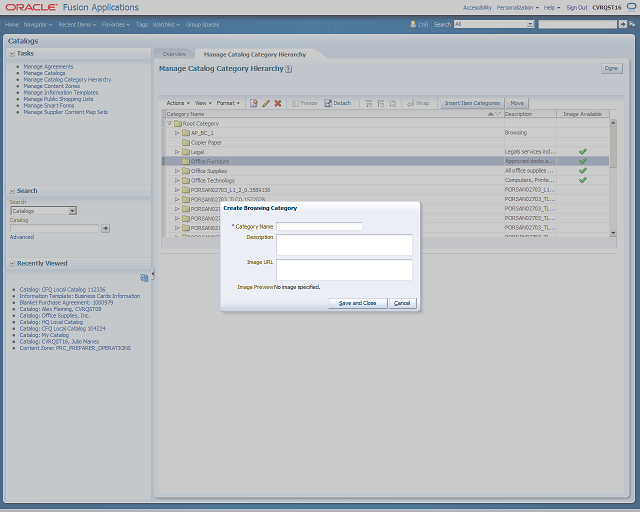Collapse the Tasks panel
Screen dimensions: 640x512
click(x=12, y=53)
